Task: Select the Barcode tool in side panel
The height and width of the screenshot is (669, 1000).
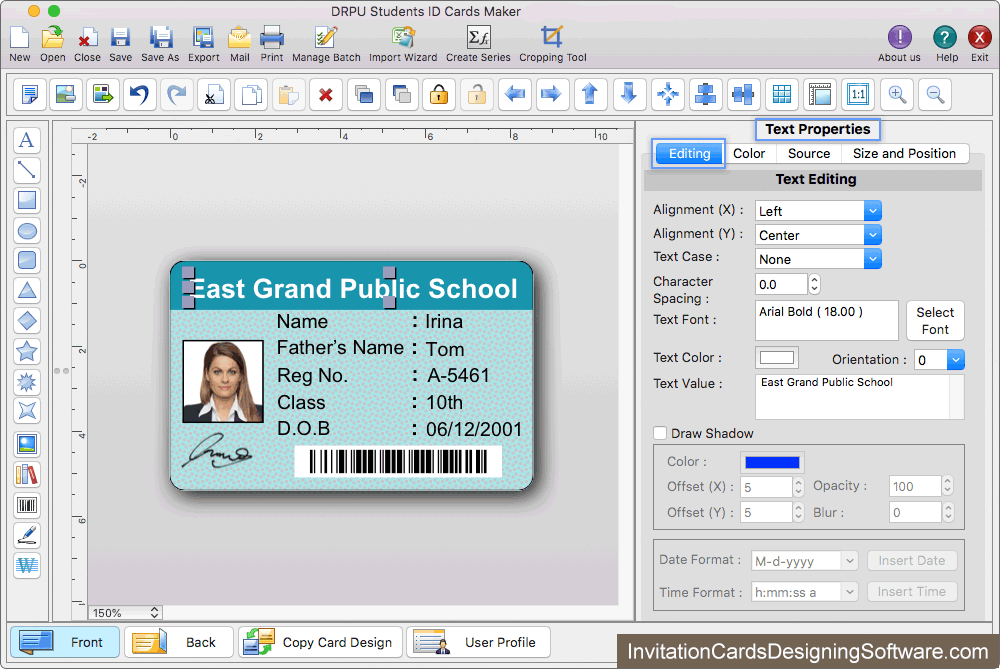Action: point(27,506)
